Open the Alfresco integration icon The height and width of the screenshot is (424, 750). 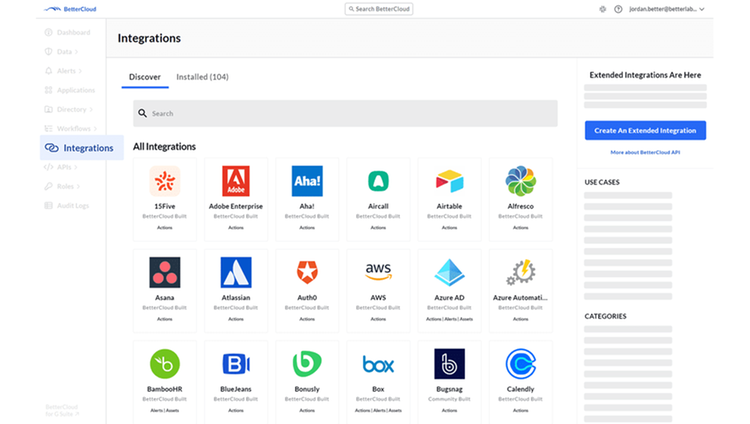[x=520, y=181]
